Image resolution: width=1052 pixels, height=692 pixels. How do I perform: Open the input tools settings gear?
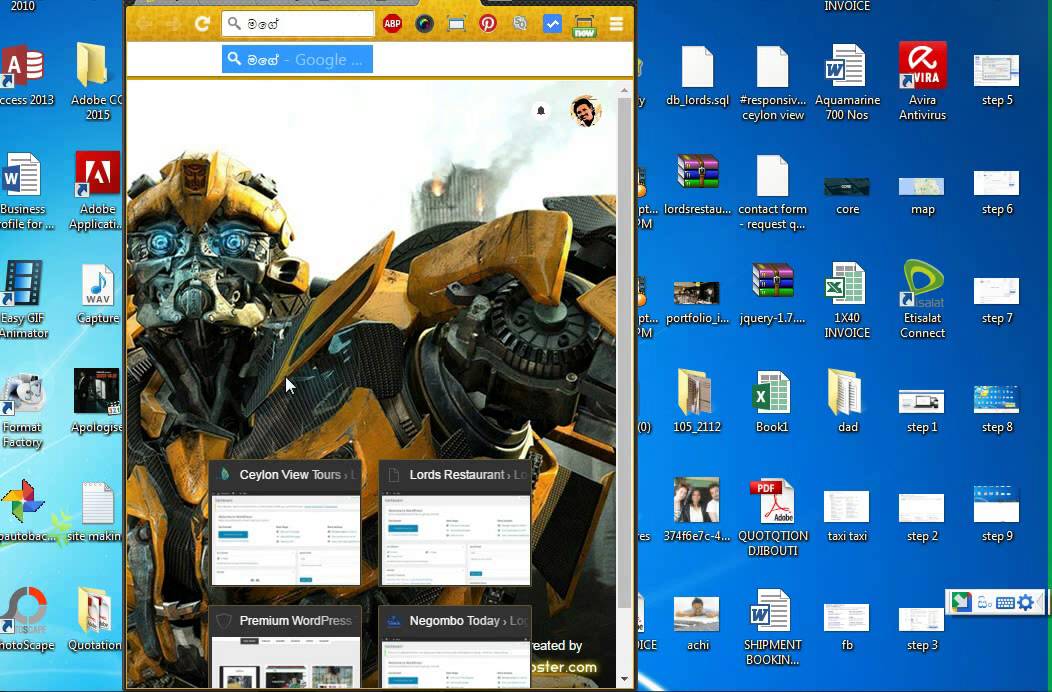click(1025, 603)
